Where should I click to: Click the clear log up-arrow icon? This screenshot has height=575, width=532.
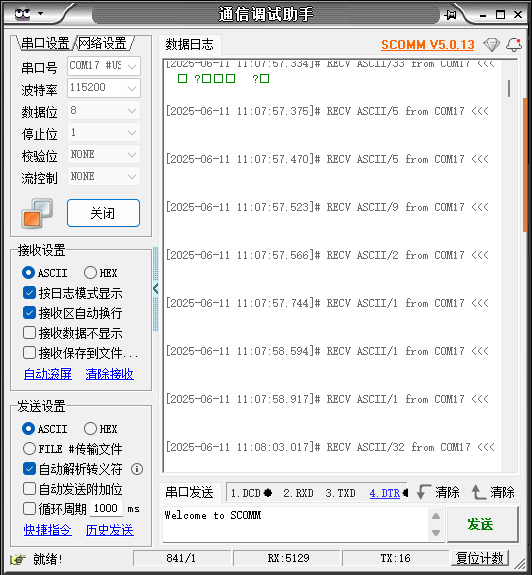click(478, 492)
